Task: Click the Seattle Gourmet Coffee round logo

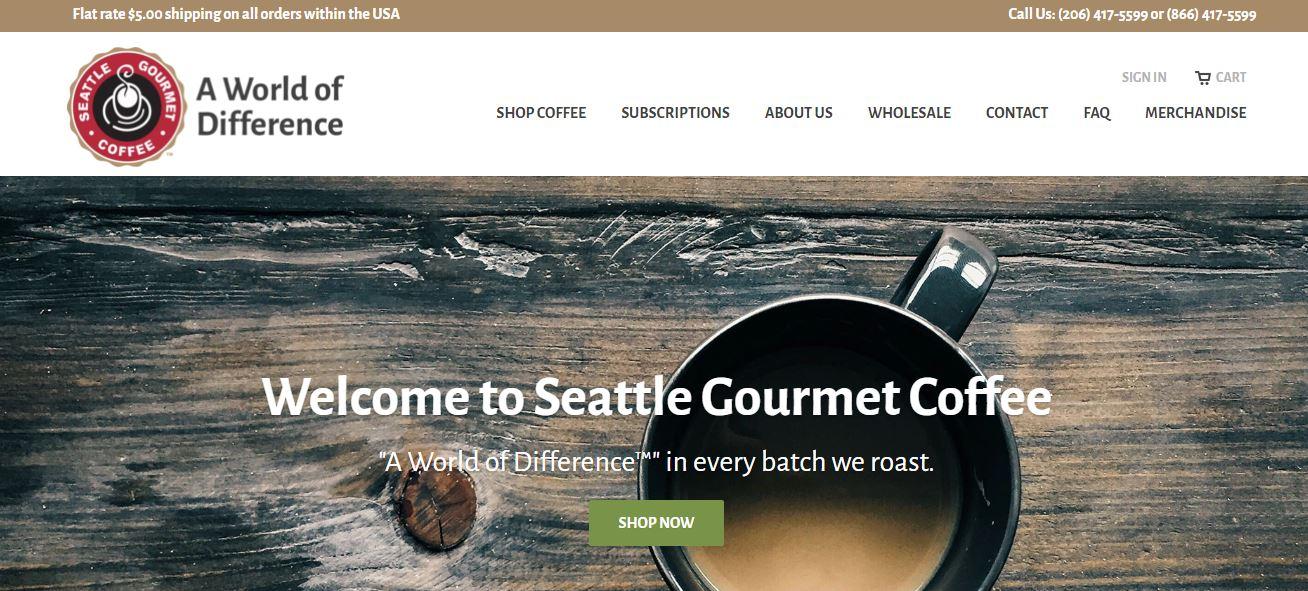Action: pyautogui.click(x=127, y=106)
